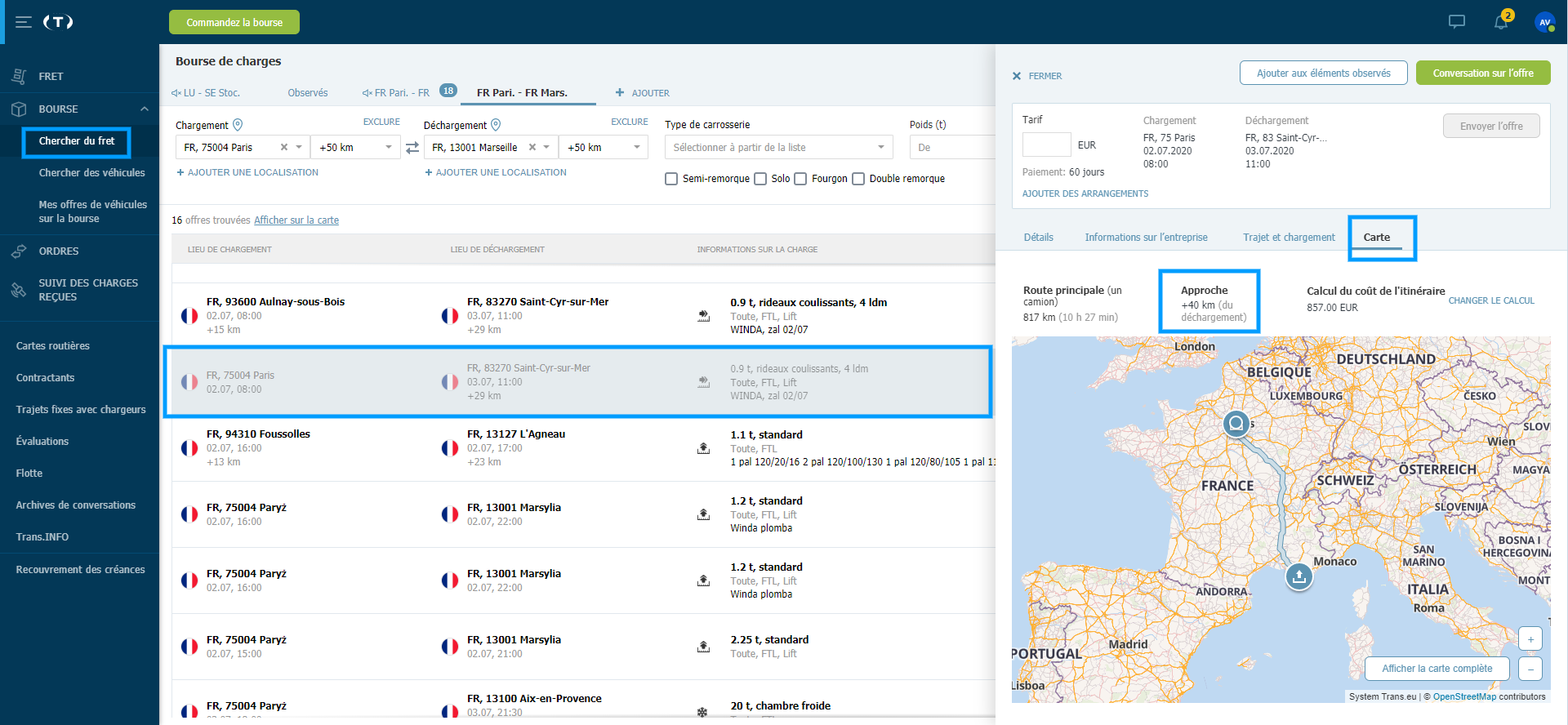Collapse the BOURSE sidebar section
Screen dimensions: 1568x725
tap(145, 109)
